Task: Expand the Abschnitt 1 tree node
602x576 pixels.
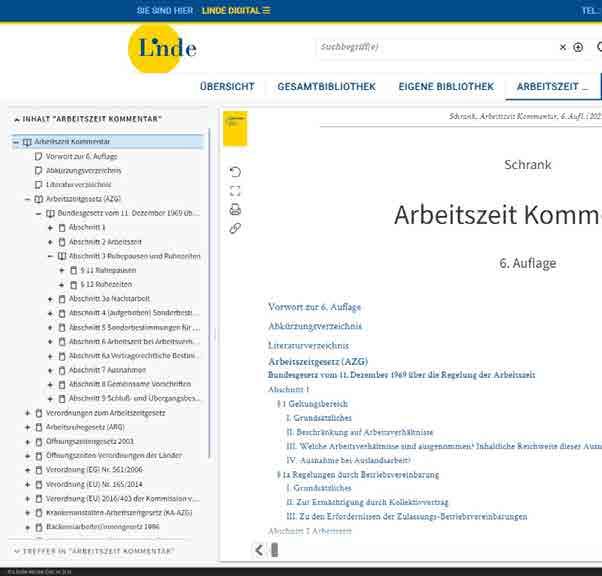Action: point(50,228)
